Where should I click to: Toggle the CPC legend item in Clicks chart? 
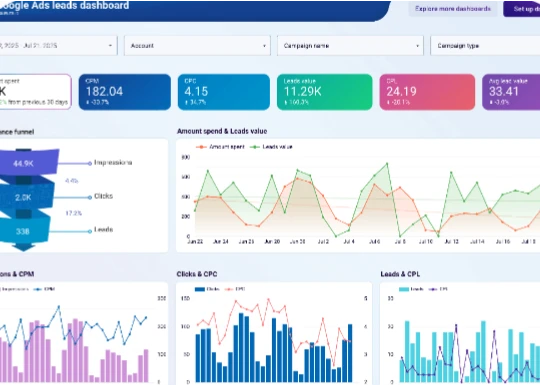tap(236, 289)
